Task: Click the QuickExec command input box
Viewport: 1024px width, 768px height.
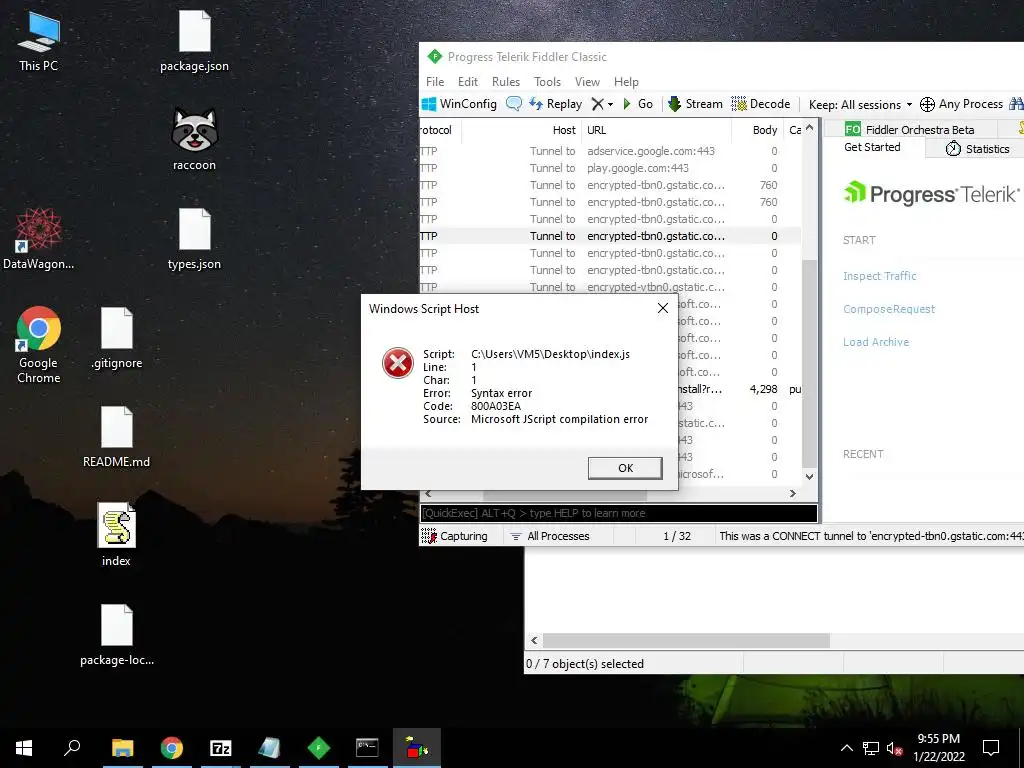Action: 618,513
